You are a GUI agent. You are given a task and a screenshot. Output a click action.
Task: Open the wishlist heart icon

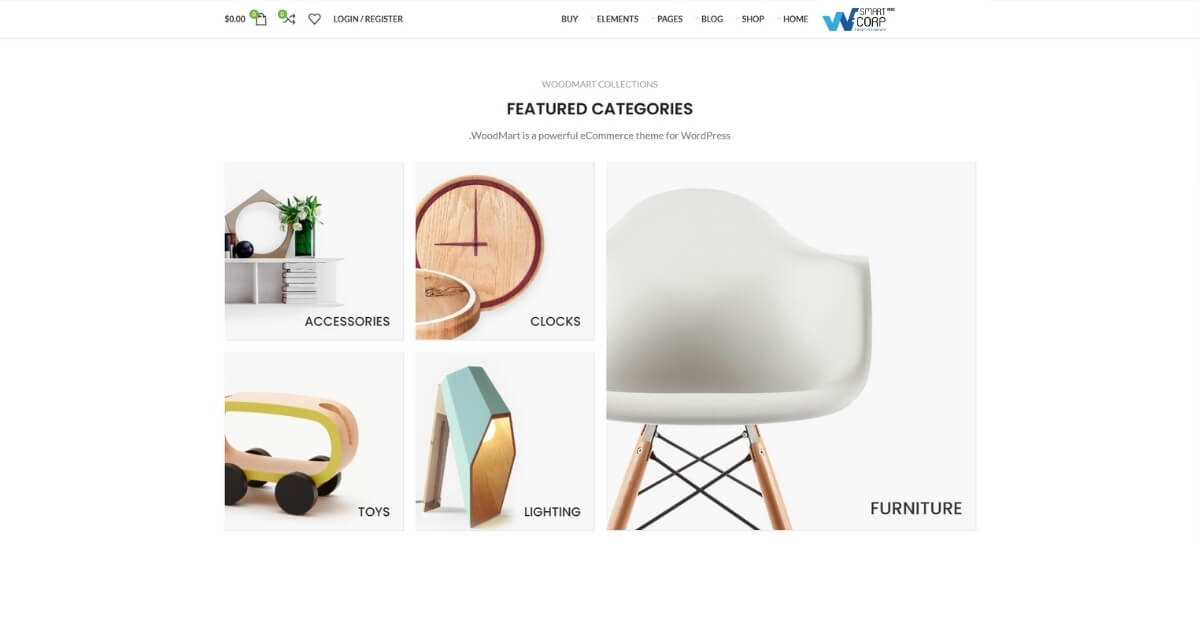click(314, 19)
